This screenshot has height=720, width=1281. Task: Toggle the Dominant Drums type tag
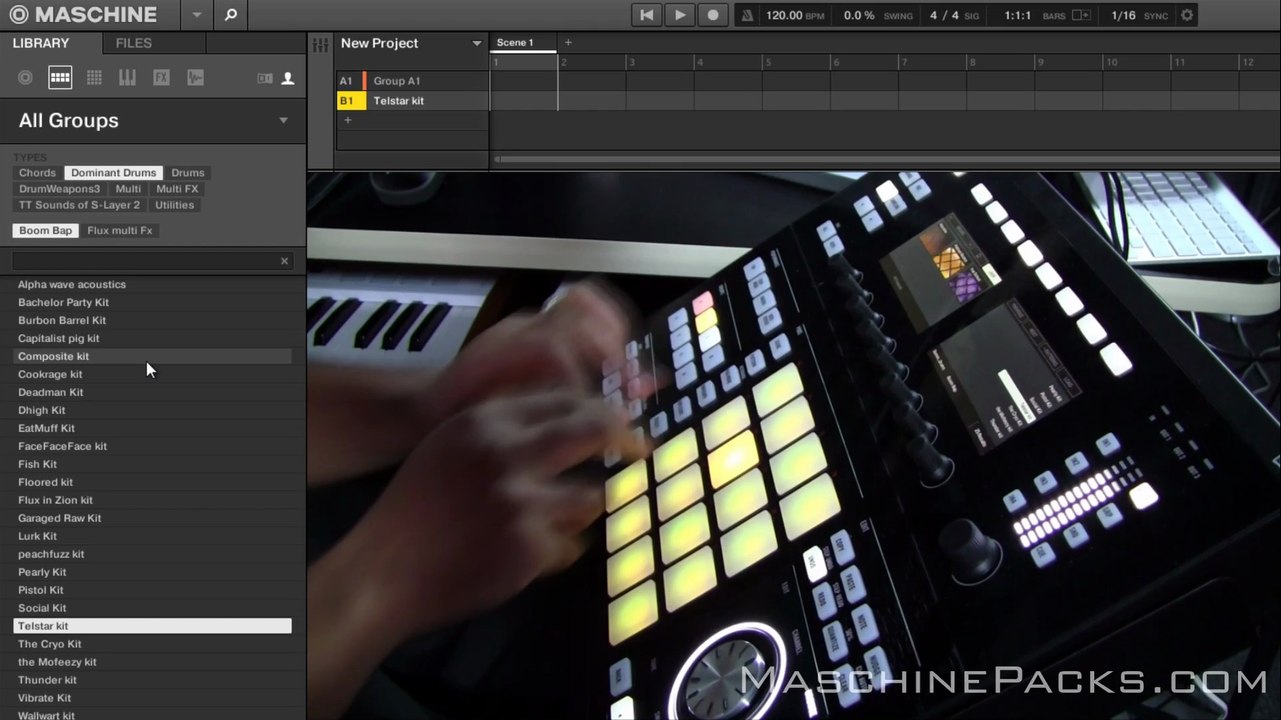click(114, 173)
